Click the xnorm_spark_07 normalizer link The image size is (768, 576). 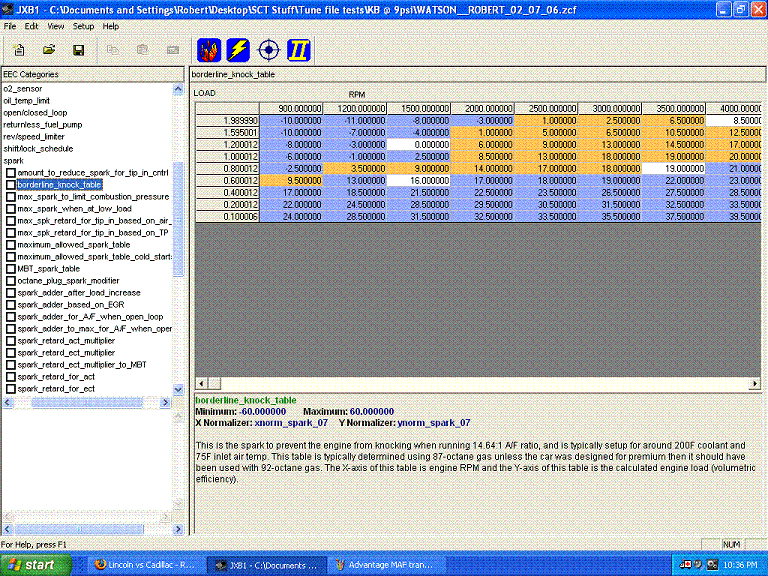291,423
